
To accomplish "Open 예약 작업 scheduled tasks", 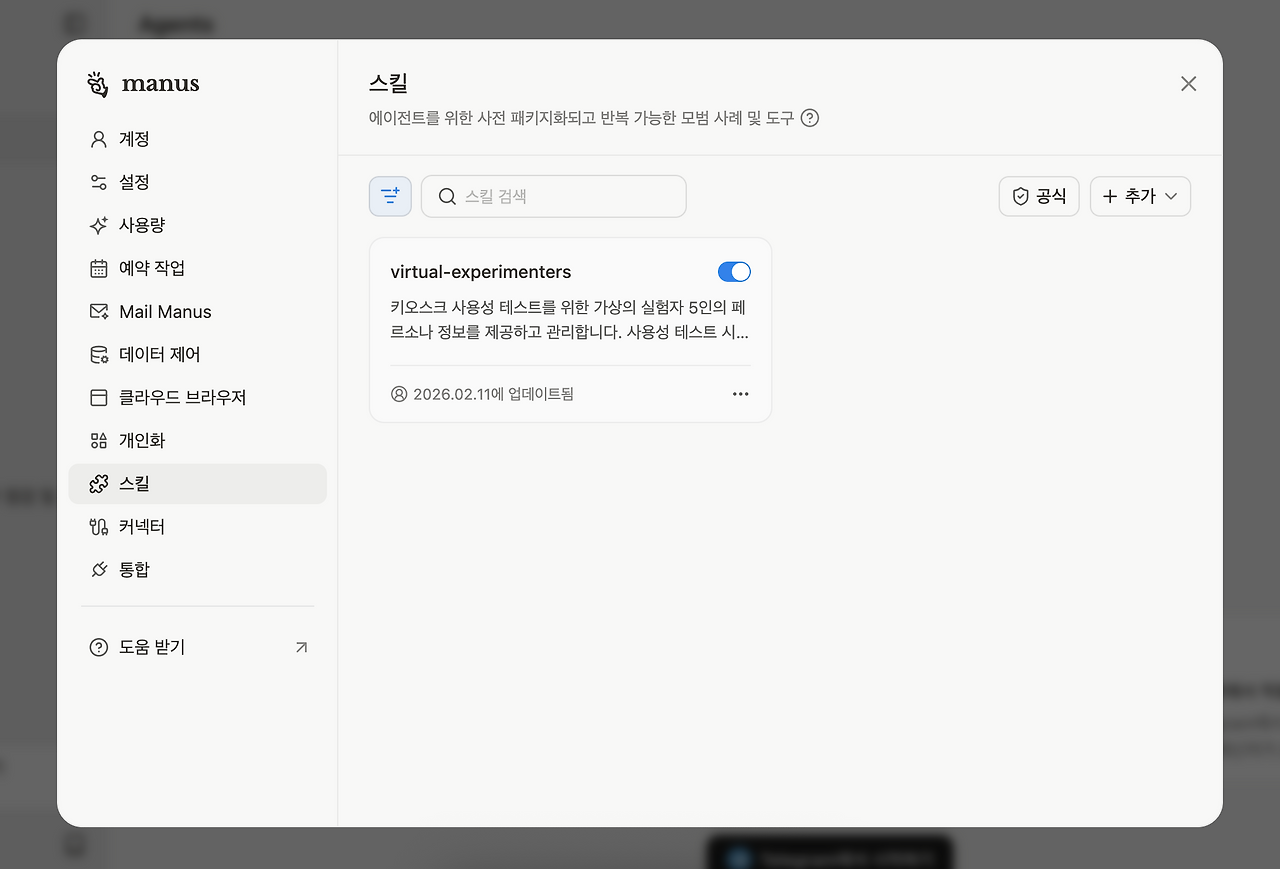I will tap(197, 268).
